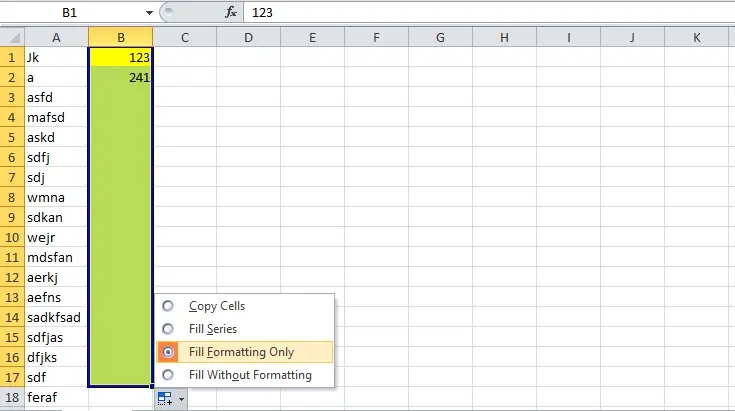Choose Fill Formatting Only radio button
Screen dimensions: 735x411
coord(168,352)
